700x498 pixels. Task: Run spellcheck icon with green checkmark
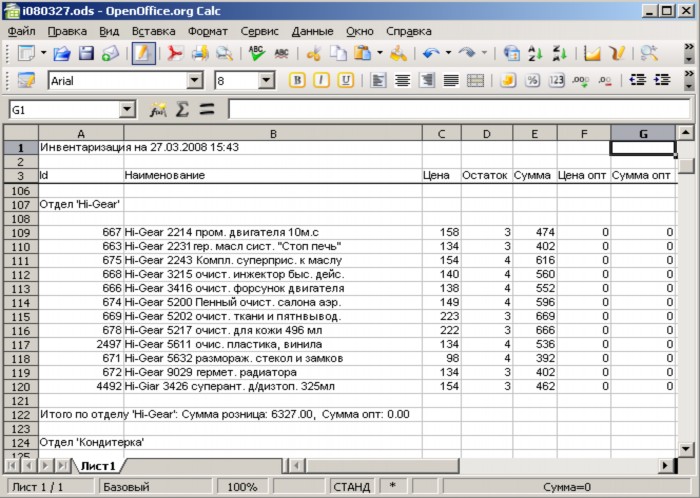[x=257, y=54]
